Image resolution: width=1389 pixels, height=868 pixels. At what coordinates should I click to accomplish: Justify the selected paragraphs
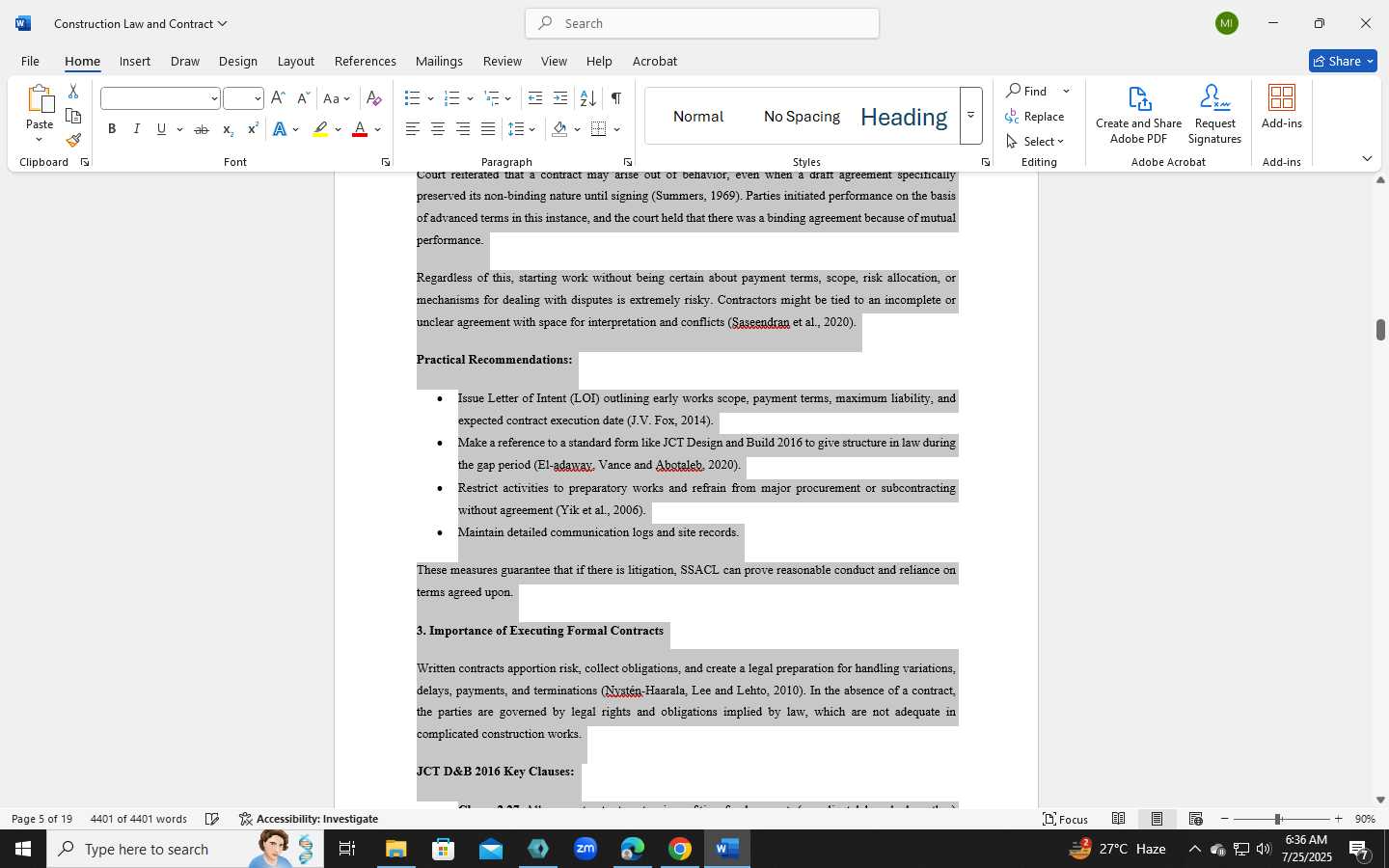(488, 129)
